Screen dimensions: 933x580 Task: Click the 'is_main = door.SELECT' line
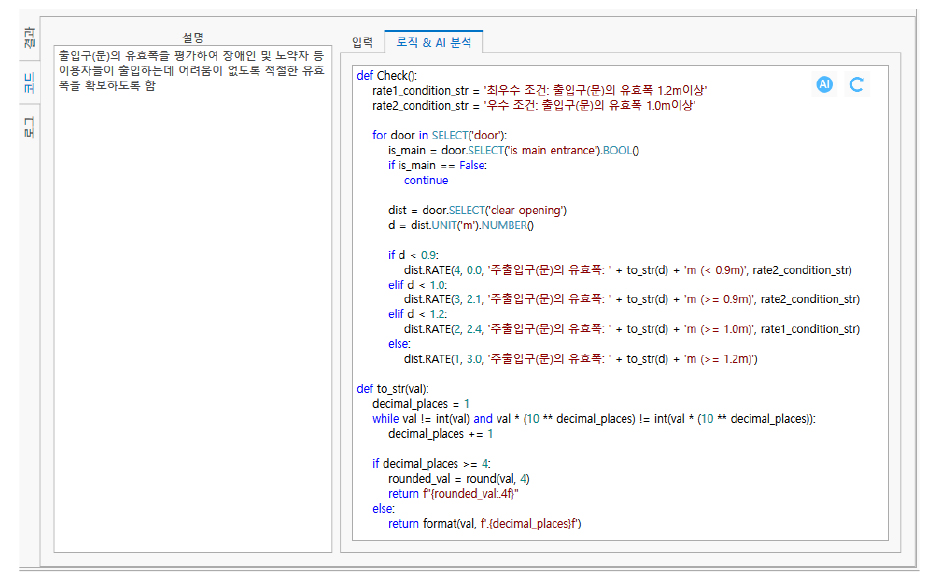tap(514, 150)
